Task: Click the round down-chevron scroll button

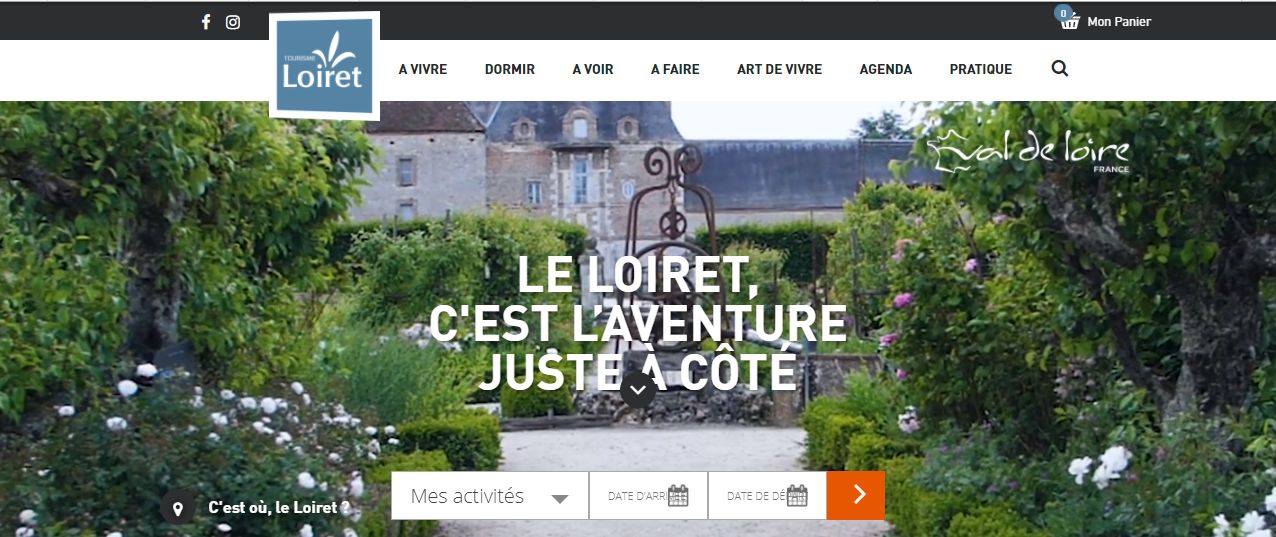Action: (638, 390)
